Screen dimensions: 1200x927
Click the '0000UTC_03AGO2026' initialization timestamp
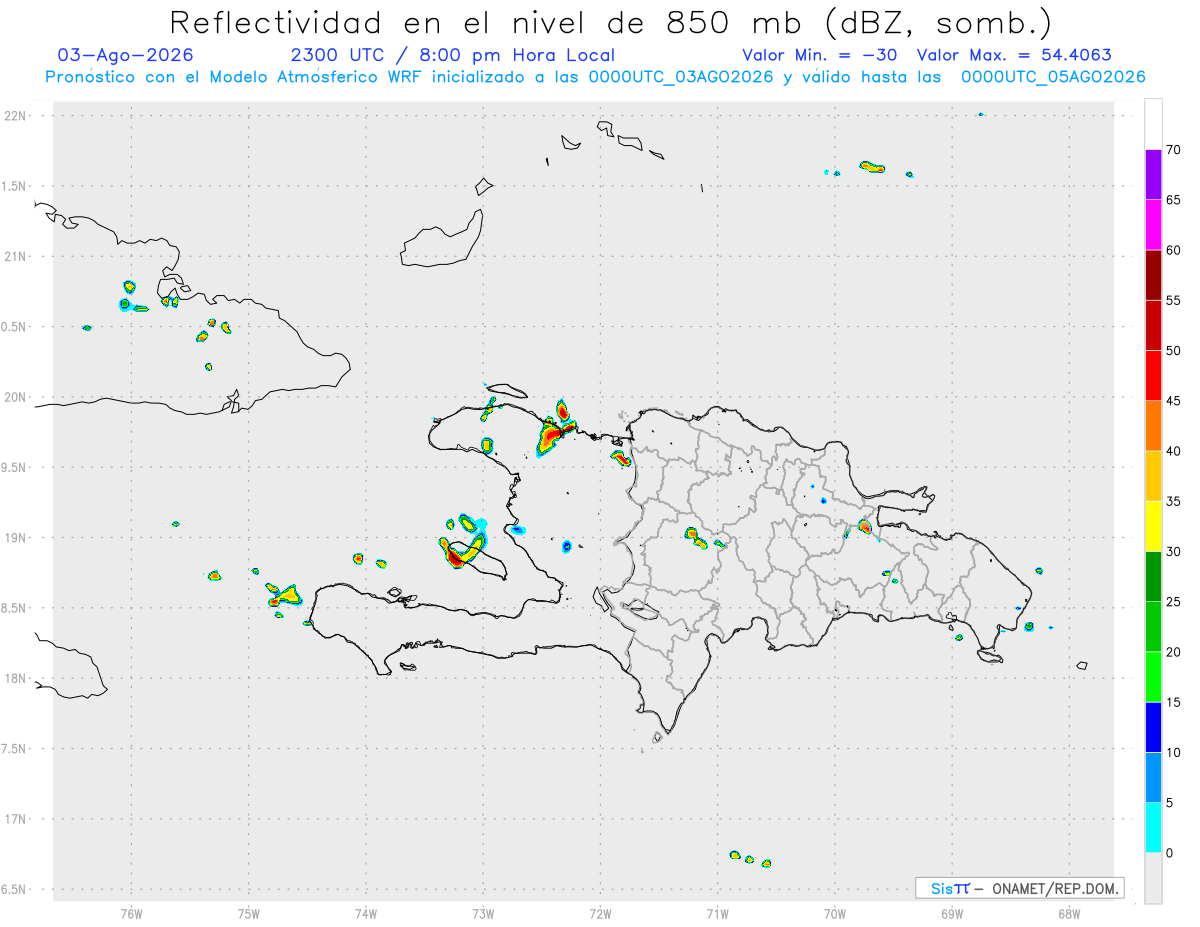681,78
